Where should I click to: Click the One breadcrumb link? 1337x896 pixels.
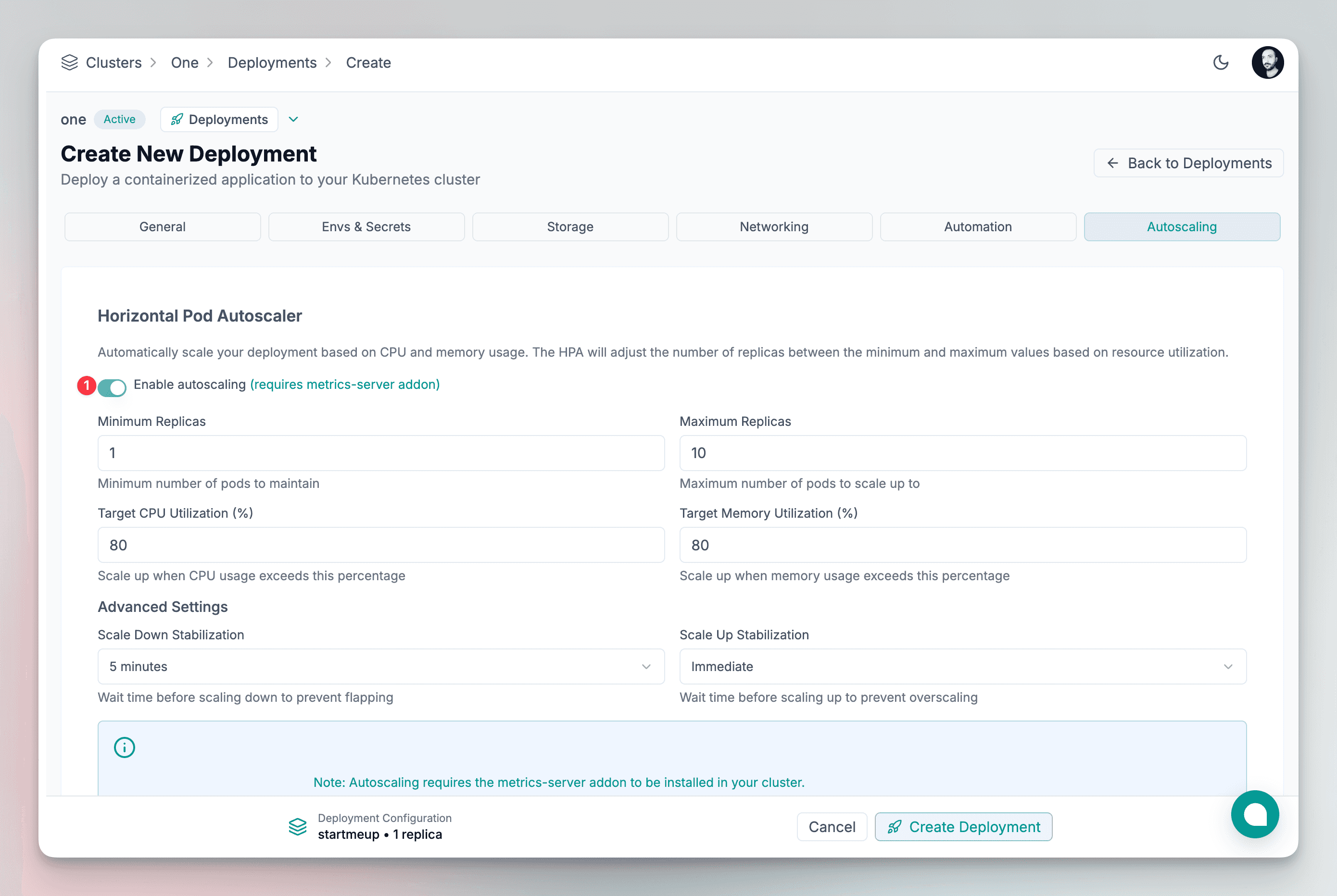pyautogui.click(x=185, y=62)
